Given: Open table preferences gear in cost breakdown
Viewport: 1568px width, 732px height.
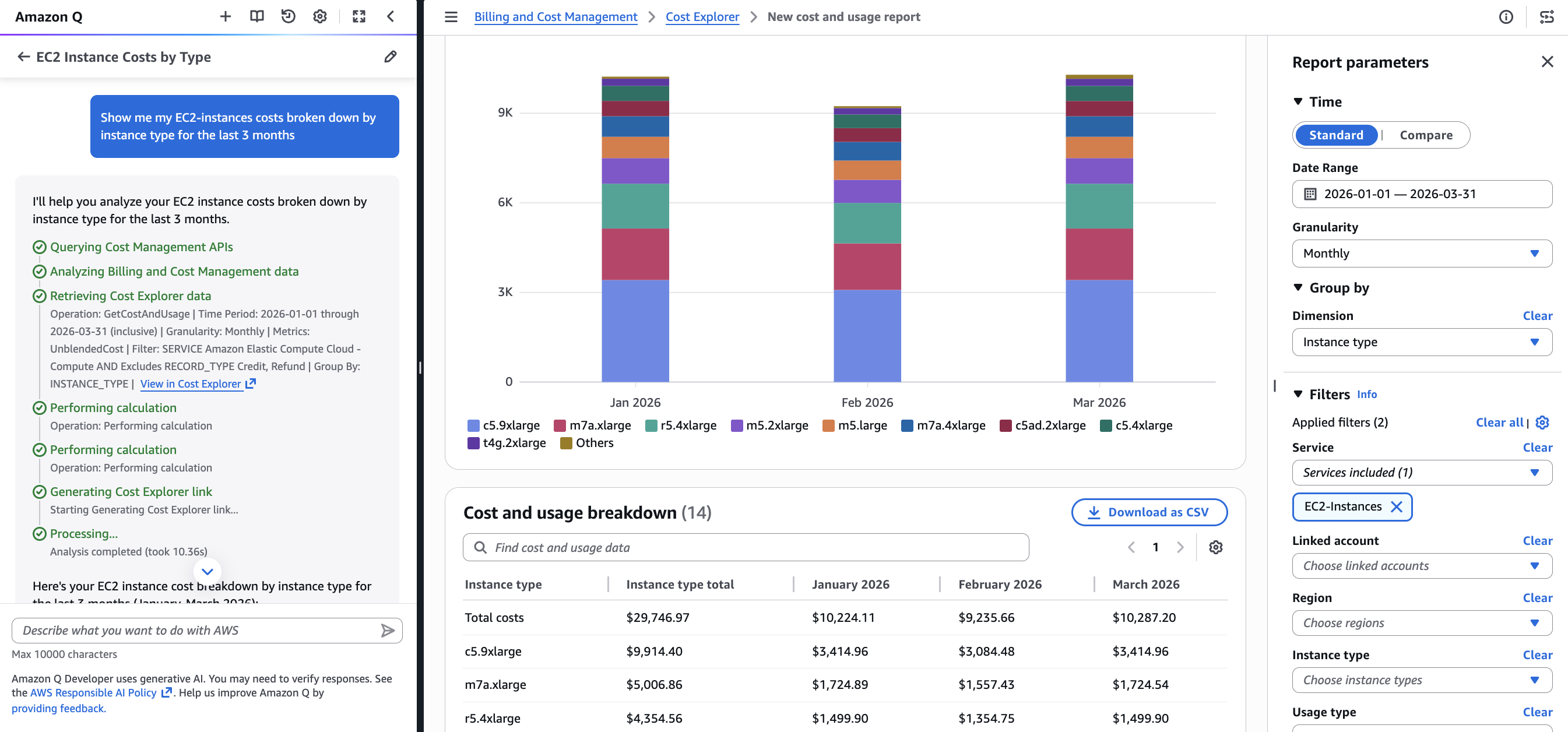Looking at the screenshot, I should pos(1215,547).
